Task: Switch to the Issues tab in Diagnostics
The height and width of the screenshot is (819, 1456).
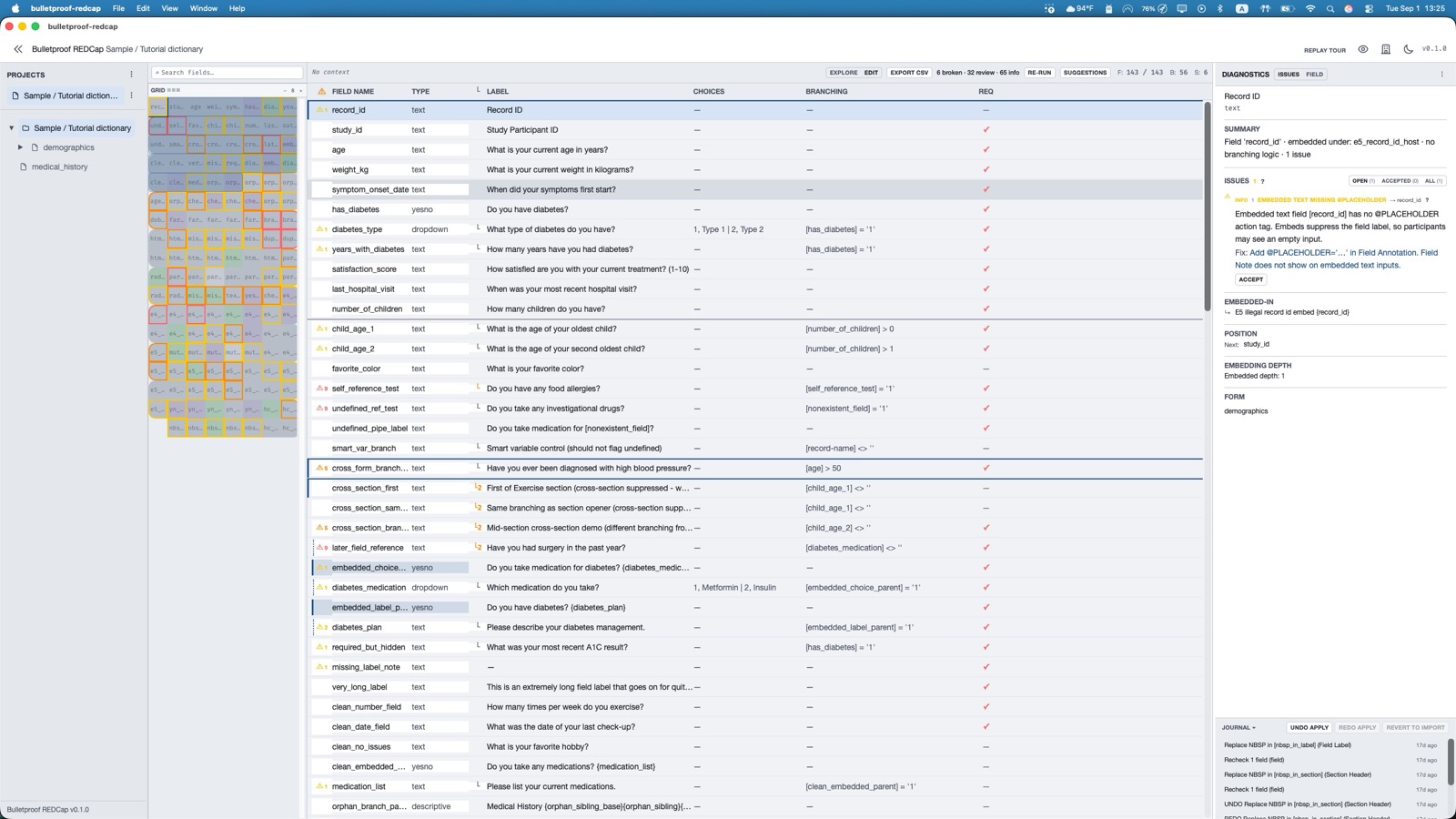Action: coord(1288,75)
